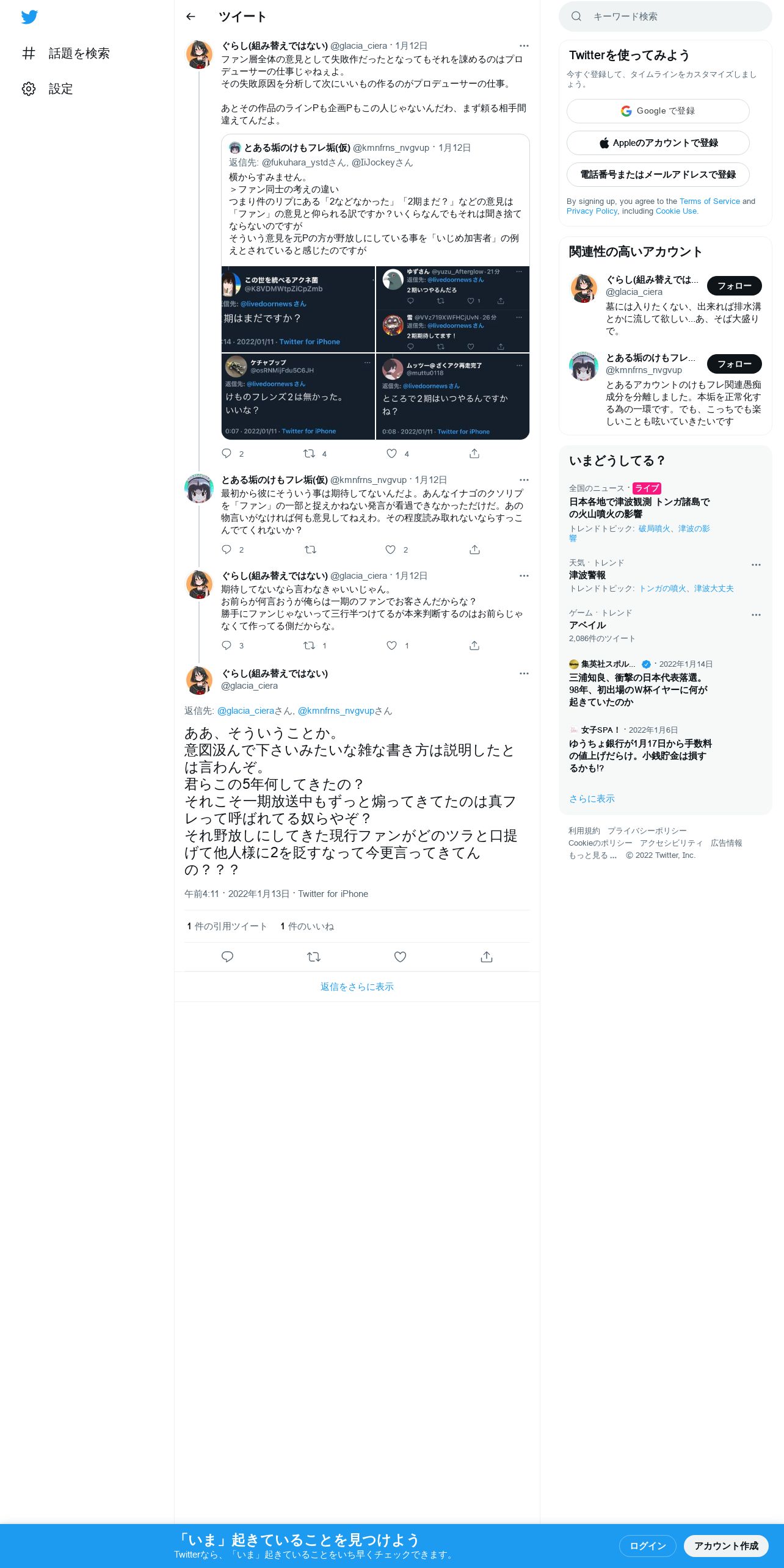784x1568 pixels.
Task: Like the main tweet from 午前4:11
Action: point(400,957)
